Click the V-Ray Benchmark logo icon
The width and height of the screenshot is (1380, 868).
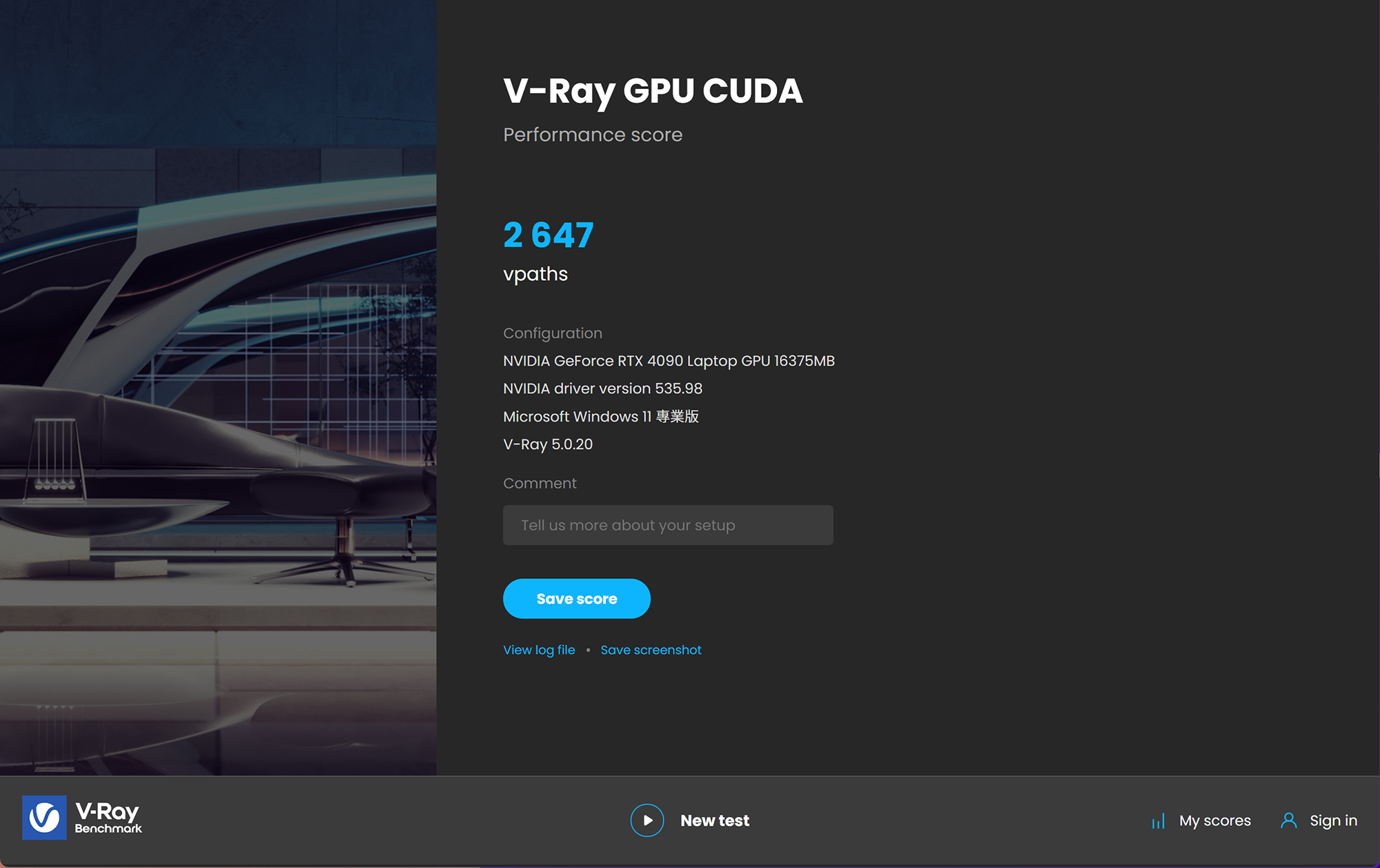pyautogui.click(x=44, y=818)
